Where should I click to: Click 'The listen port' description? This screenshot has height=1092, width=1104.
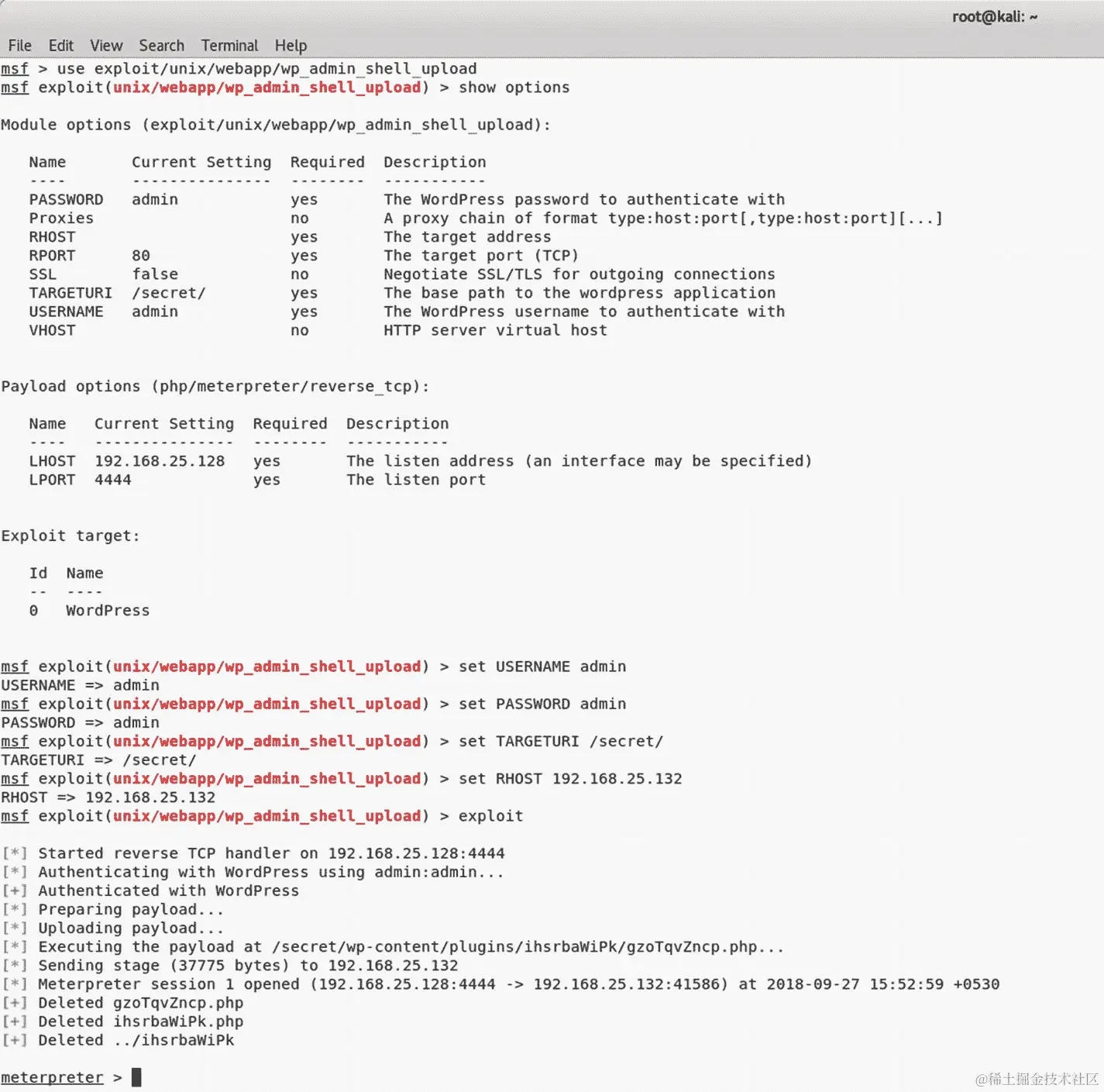tap(416, 480)
